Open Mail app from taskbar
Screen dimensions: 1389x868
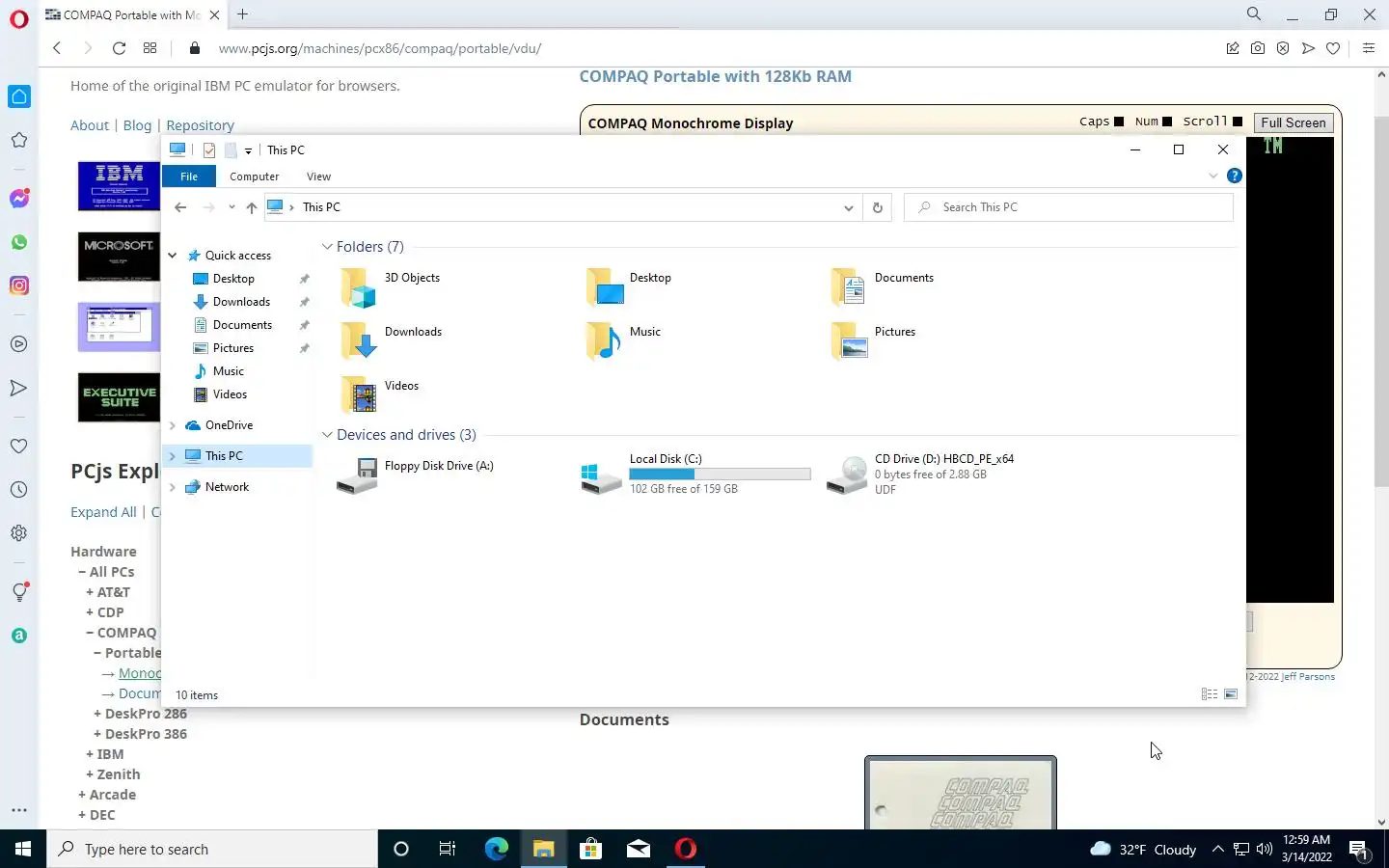638,849
